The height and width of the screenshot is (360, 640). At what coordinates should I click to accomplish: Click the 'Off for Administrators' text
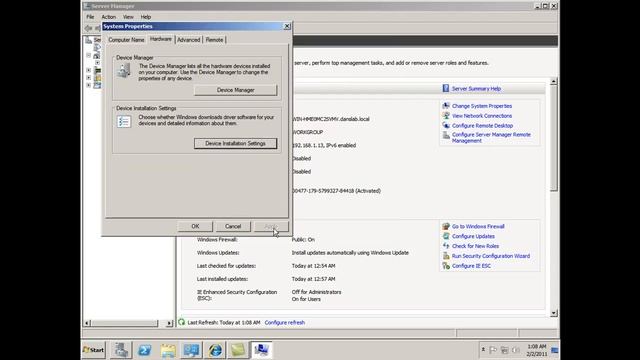coord(316,292)
